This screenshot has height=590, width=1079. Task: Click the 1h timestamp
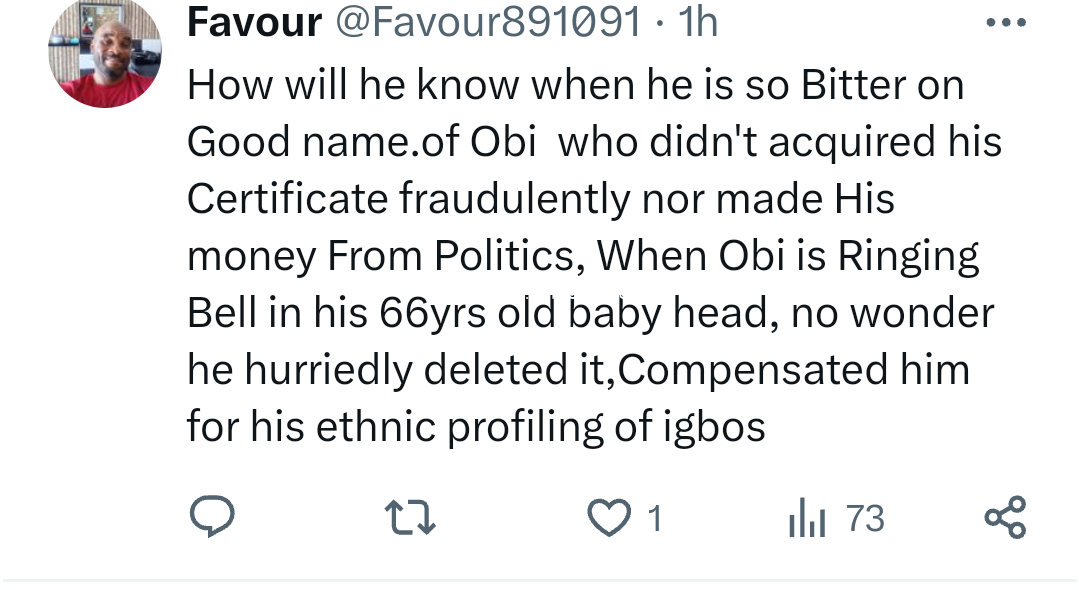click(698, 22)
